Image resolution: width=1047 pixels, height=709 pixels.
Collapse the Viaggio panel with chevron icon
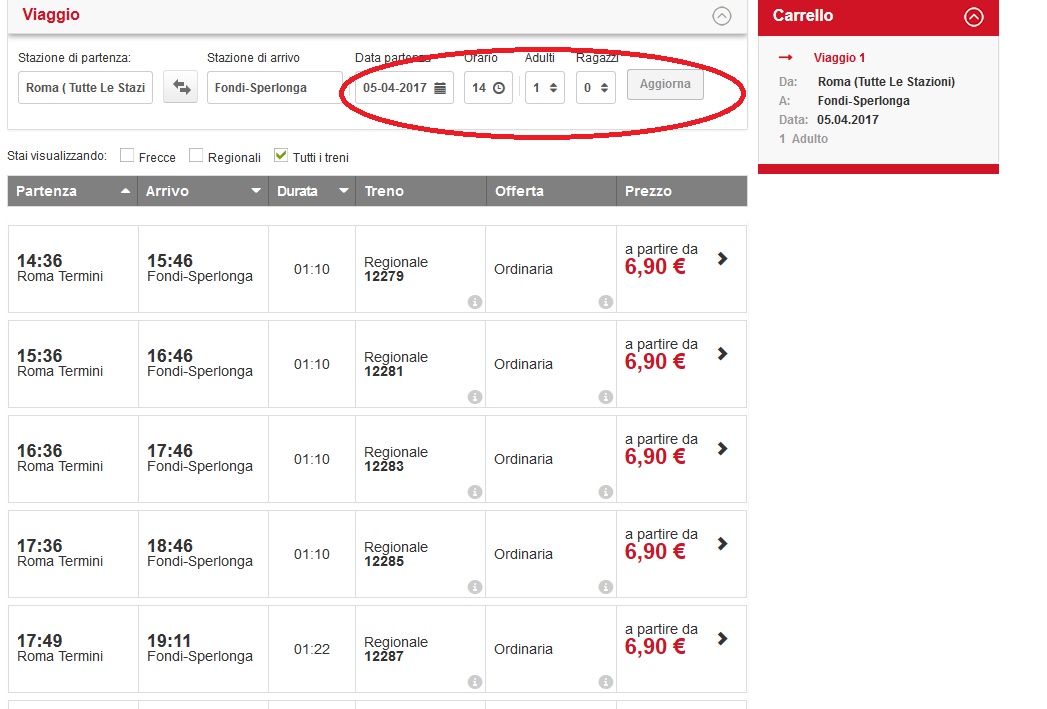(x=722, y=16)
